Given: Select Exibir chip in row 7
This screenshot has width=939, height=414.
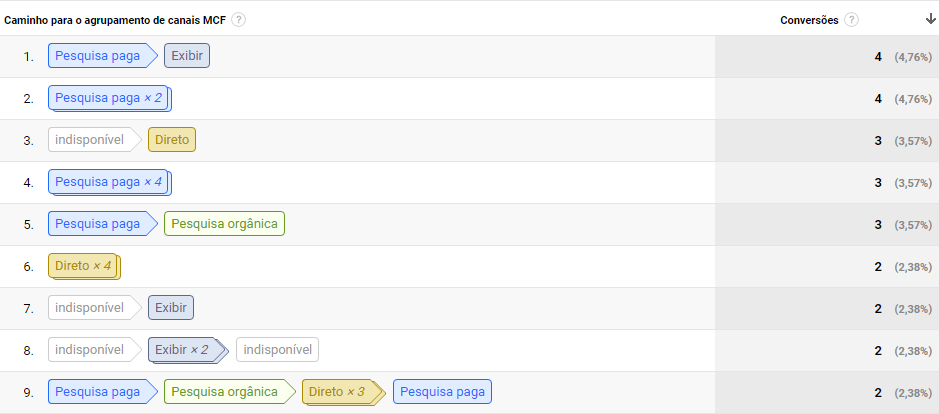Looking at the screenshot, I should (171, 307).
